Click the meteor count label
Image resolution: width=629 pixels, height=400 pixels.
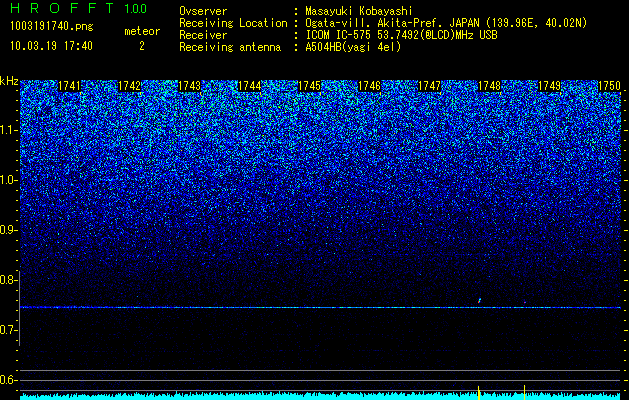142,31
